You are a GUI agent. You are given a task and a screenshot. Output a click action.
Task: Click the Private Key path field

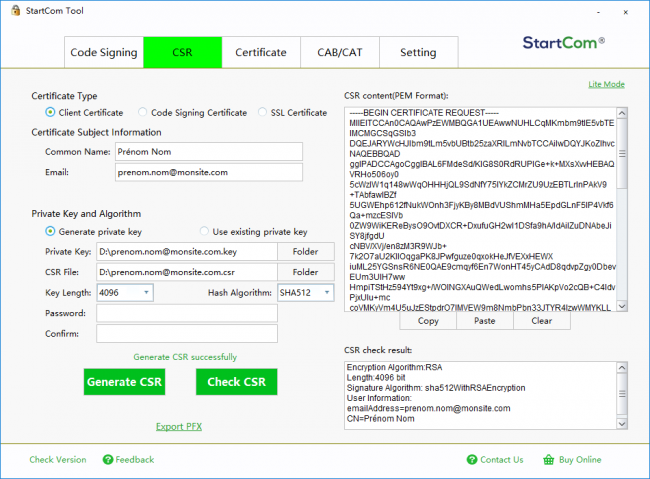tap(187, 252)
